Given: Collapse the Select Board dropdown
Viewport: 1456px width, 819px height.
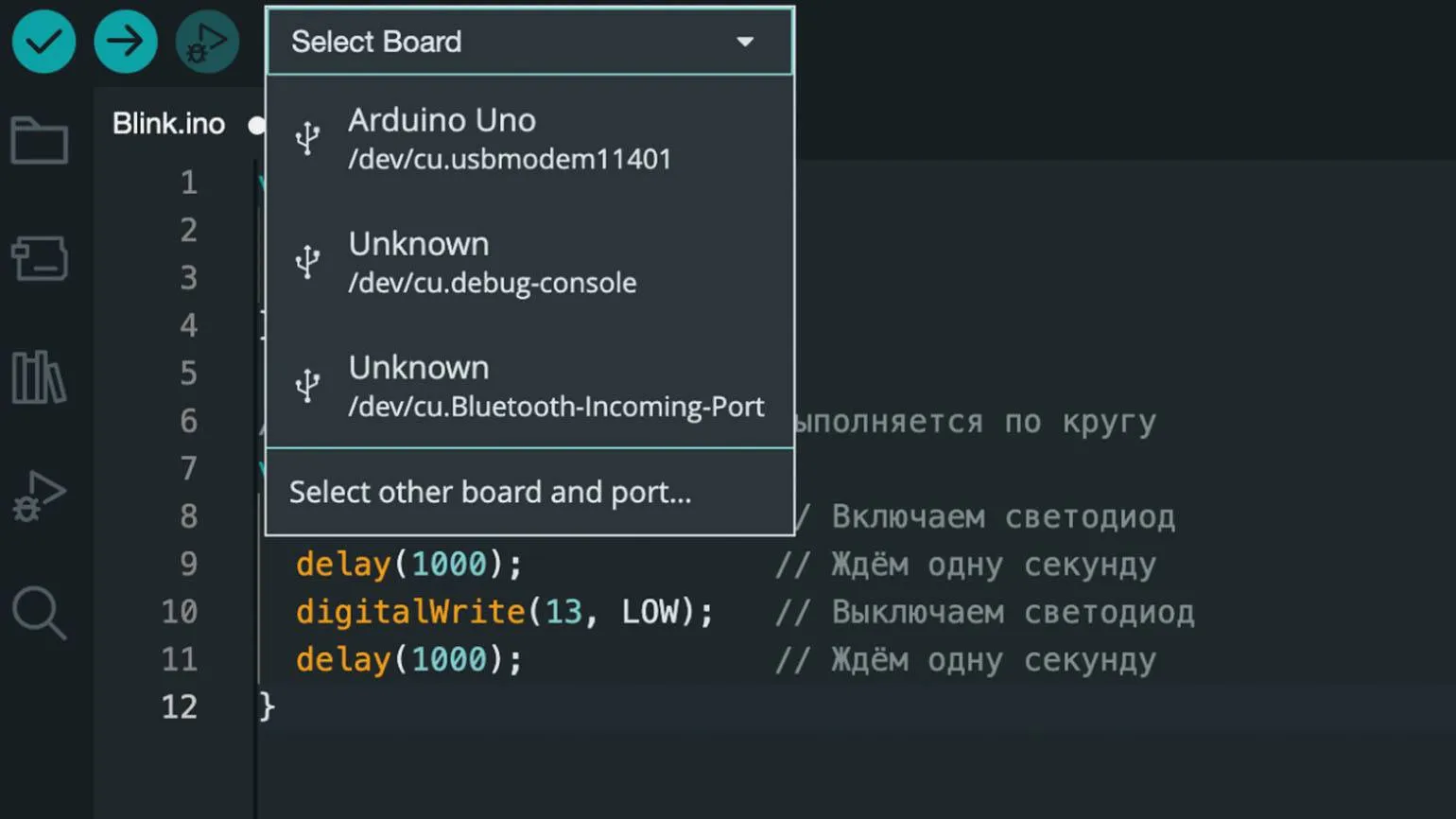Looking at the screenshot, I should pyautogui.click(x=530, y=42).
